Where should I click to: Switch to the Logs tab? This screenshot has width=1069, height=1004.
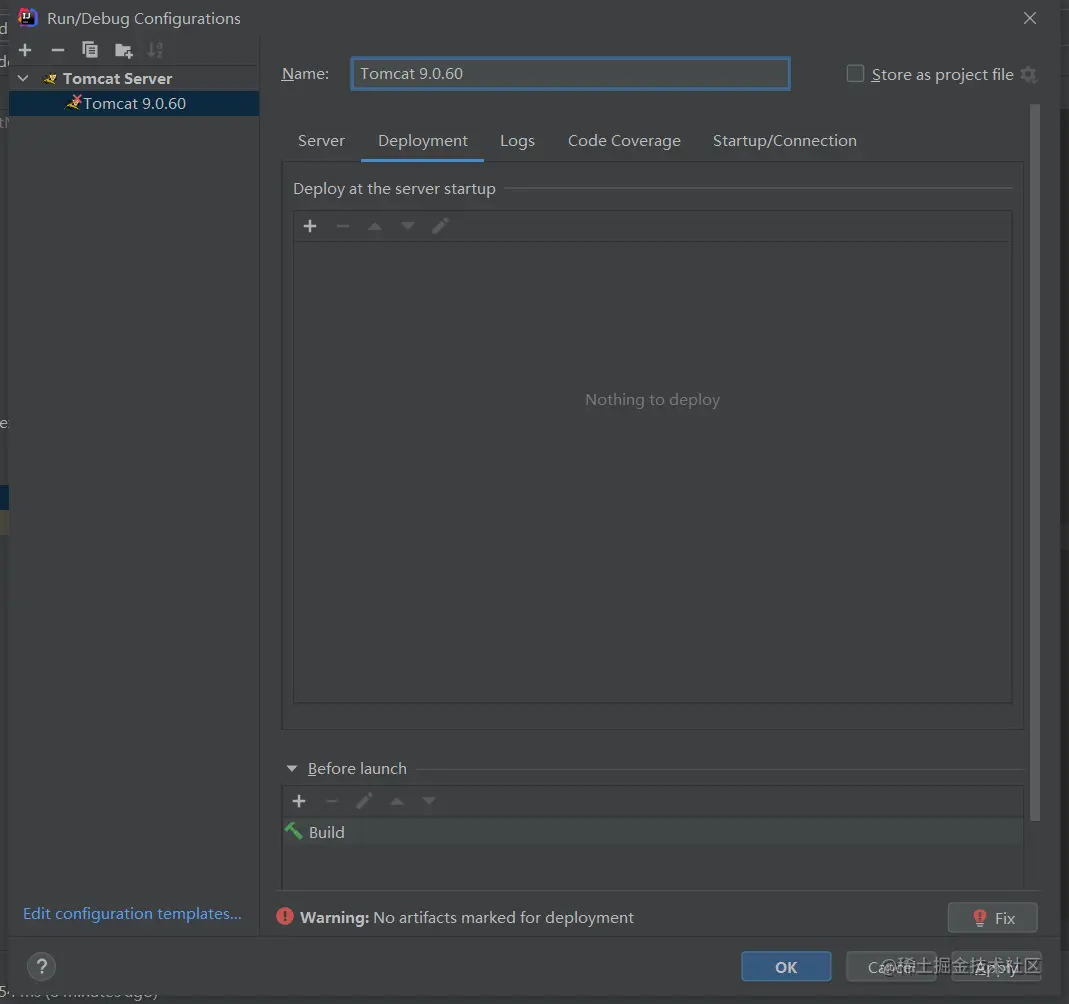517,140
